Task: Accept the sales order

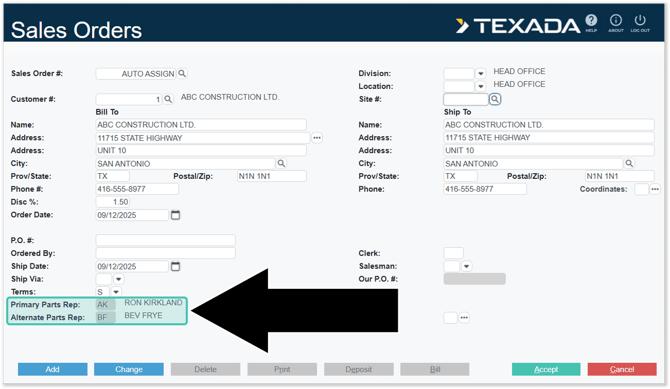Action: [x=546, y=369]
